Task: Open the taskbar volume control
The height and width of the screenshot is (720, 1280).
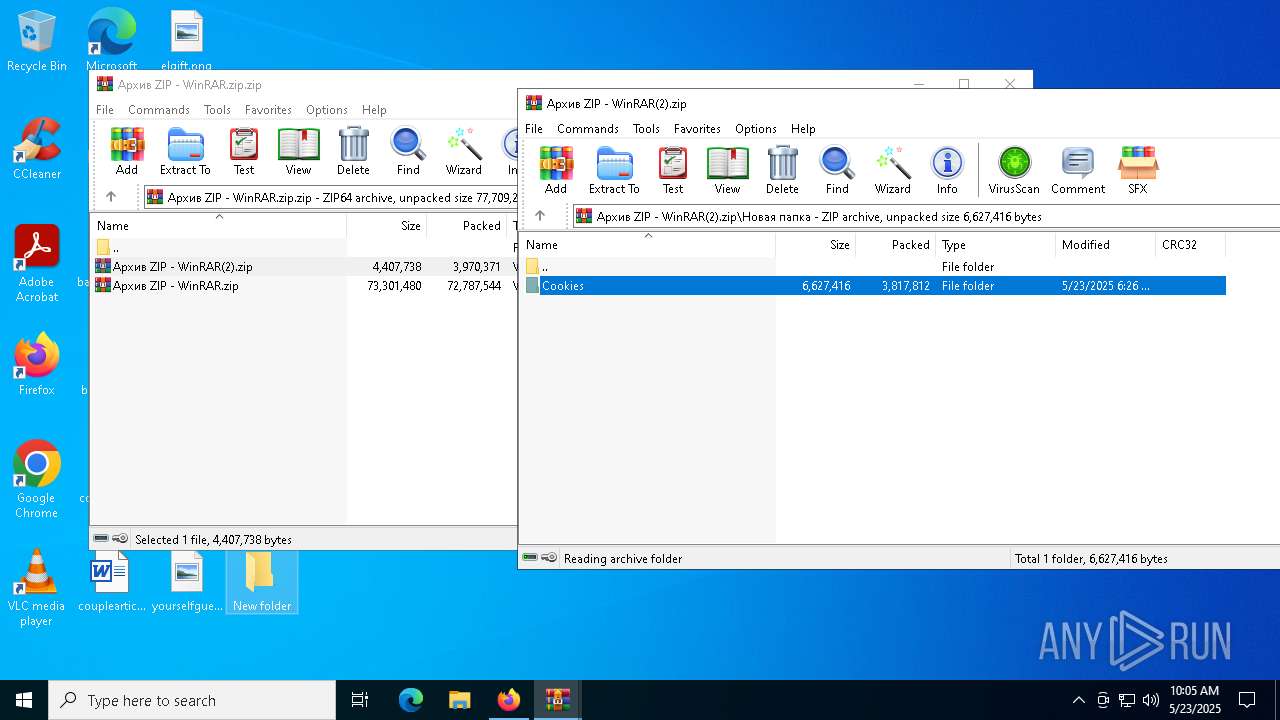Action: 1151,700
